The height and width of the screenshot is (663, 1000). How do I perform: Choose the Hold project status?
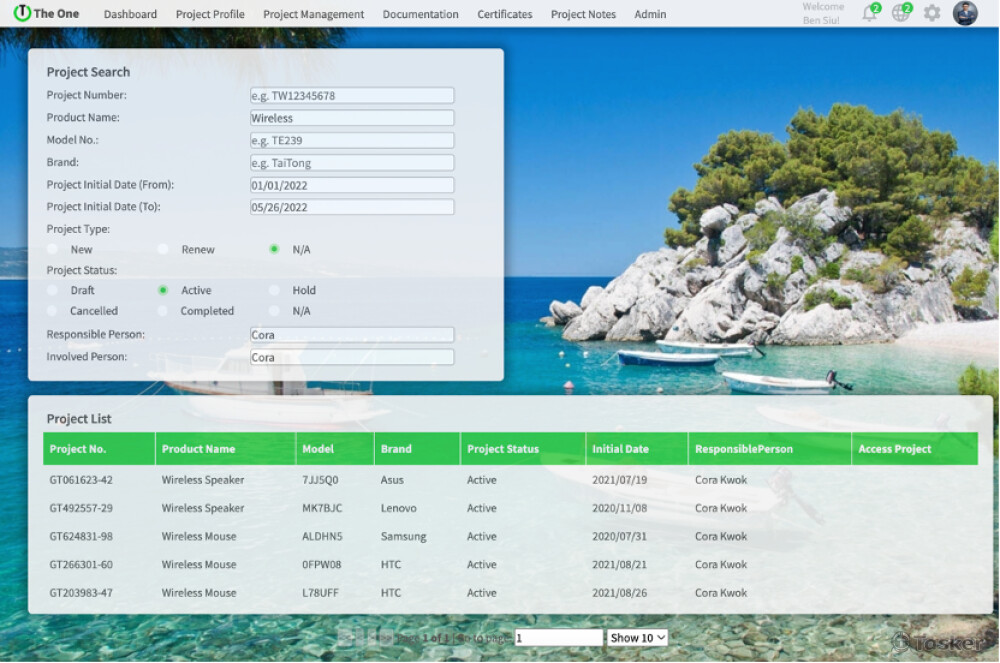tap(274, 290)
